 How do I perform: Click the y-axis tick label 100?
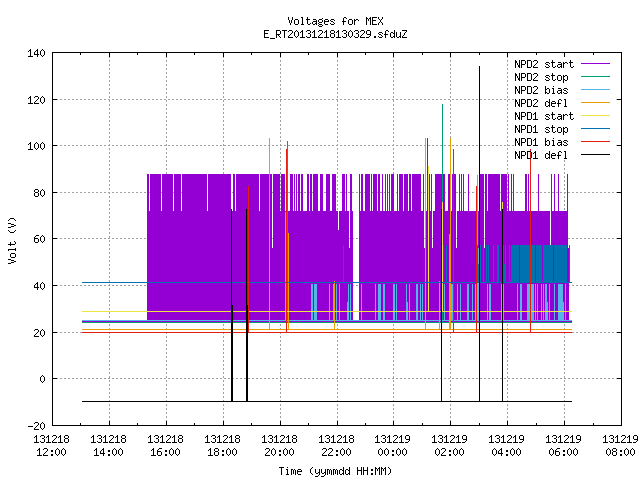[x=36, y=146]
